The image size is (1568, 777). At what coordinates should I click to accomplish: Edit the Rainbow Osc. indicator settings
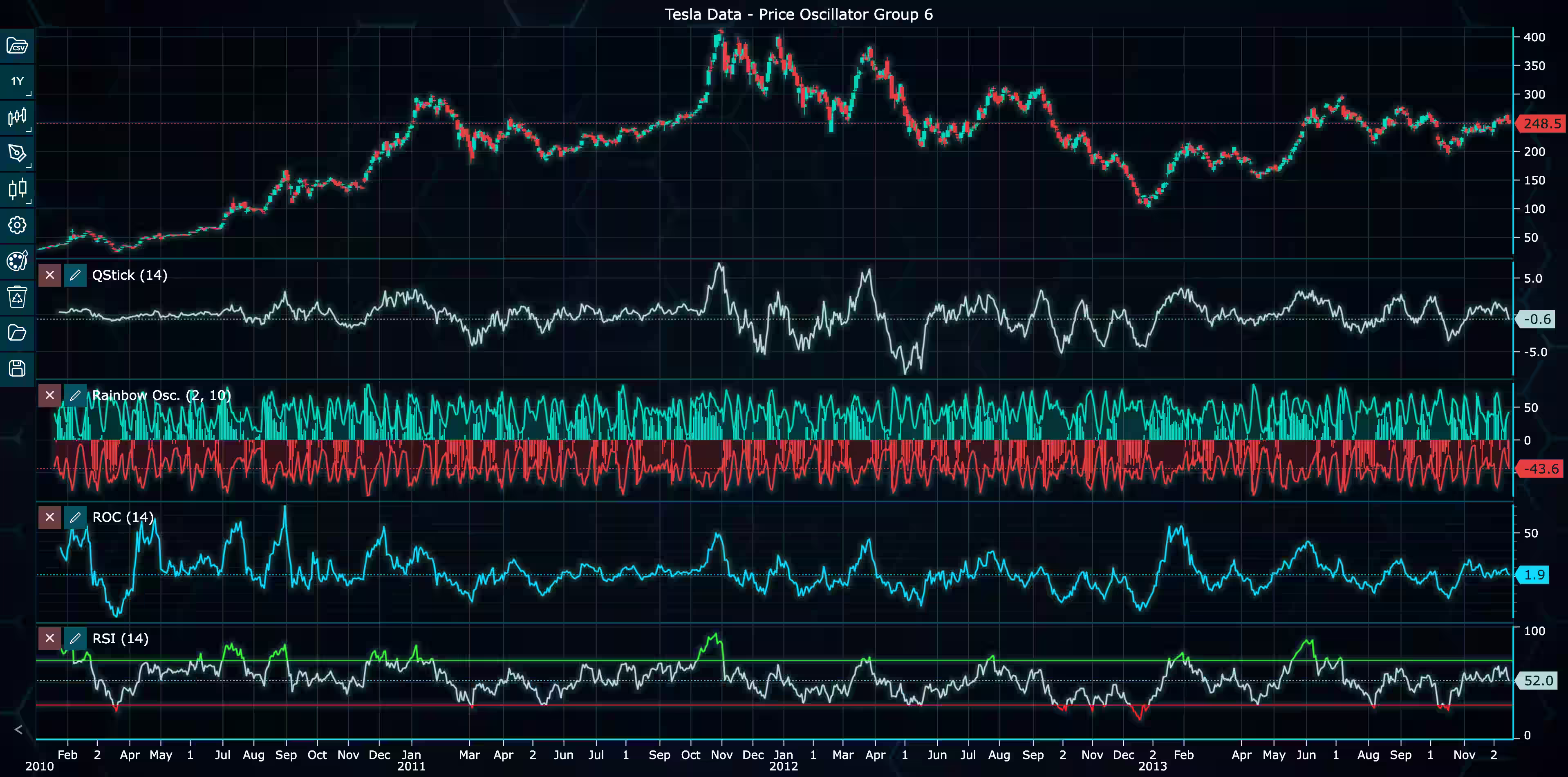pos(75,395)
